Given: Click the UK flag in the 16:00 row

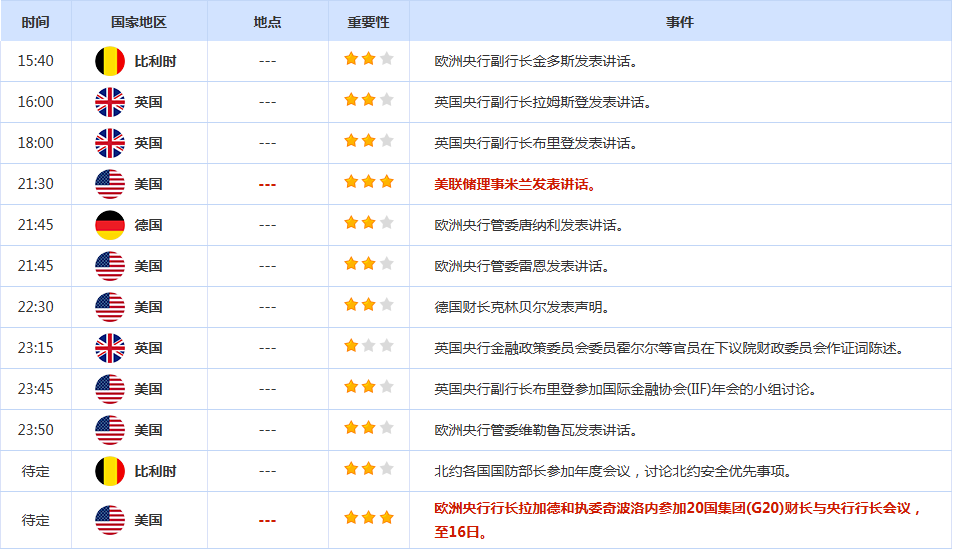Looking at the screenshot, I should (109, 102).
